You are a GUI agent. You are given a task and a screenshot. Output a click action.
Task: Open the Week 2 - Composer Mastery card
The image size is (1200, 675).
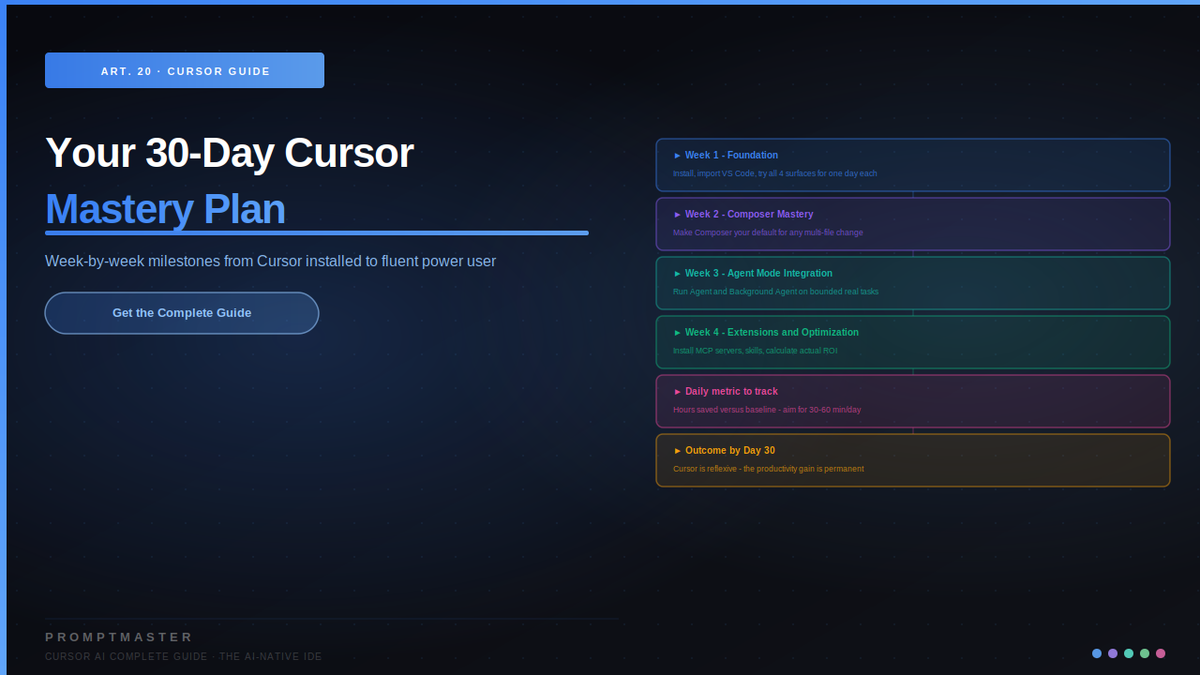[x=913, y=224]
